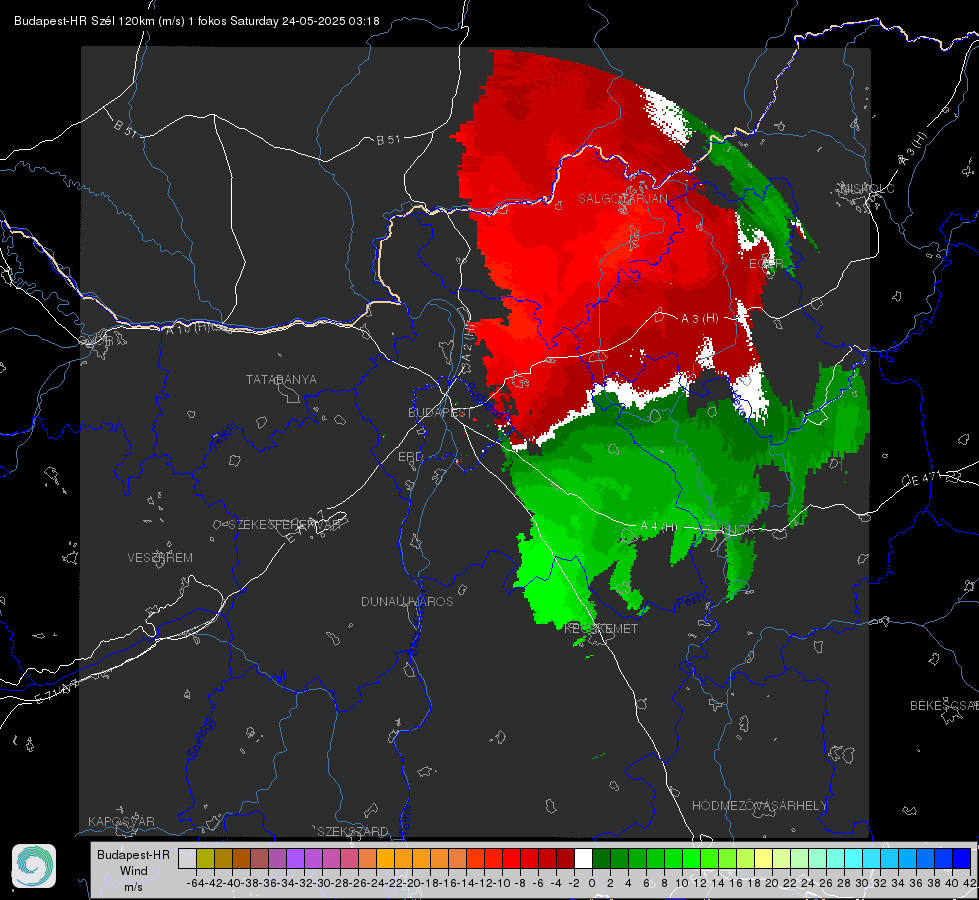Click the A 3 (H) label near Miskolc
Image resolution: width=979 pixels, height=900 pixels.
tap(913, 149)
